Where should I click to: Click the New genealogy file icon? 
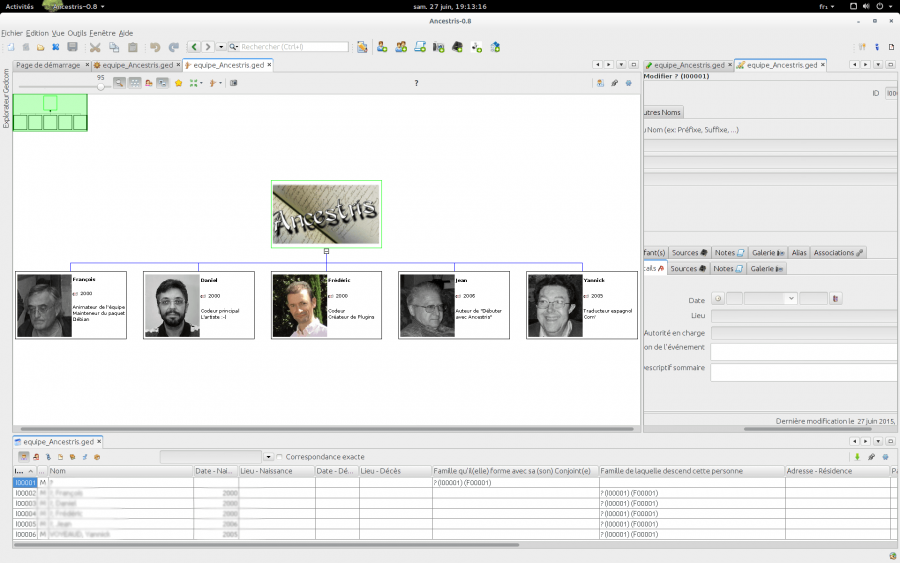coord(10,47)
